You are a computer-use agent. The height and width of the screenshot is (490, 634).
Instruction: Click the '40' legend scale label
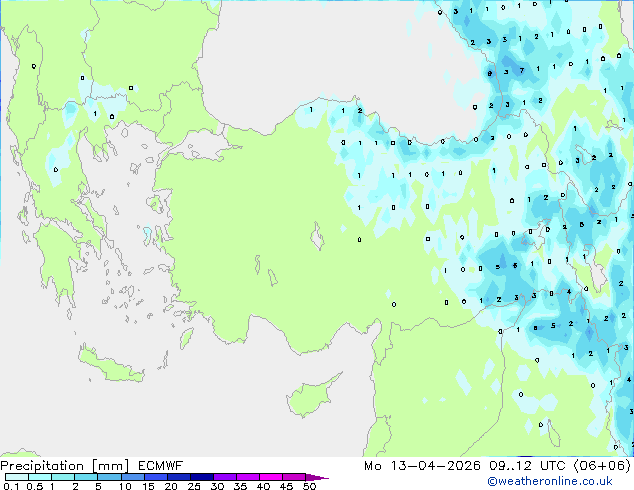click(263, 486)
